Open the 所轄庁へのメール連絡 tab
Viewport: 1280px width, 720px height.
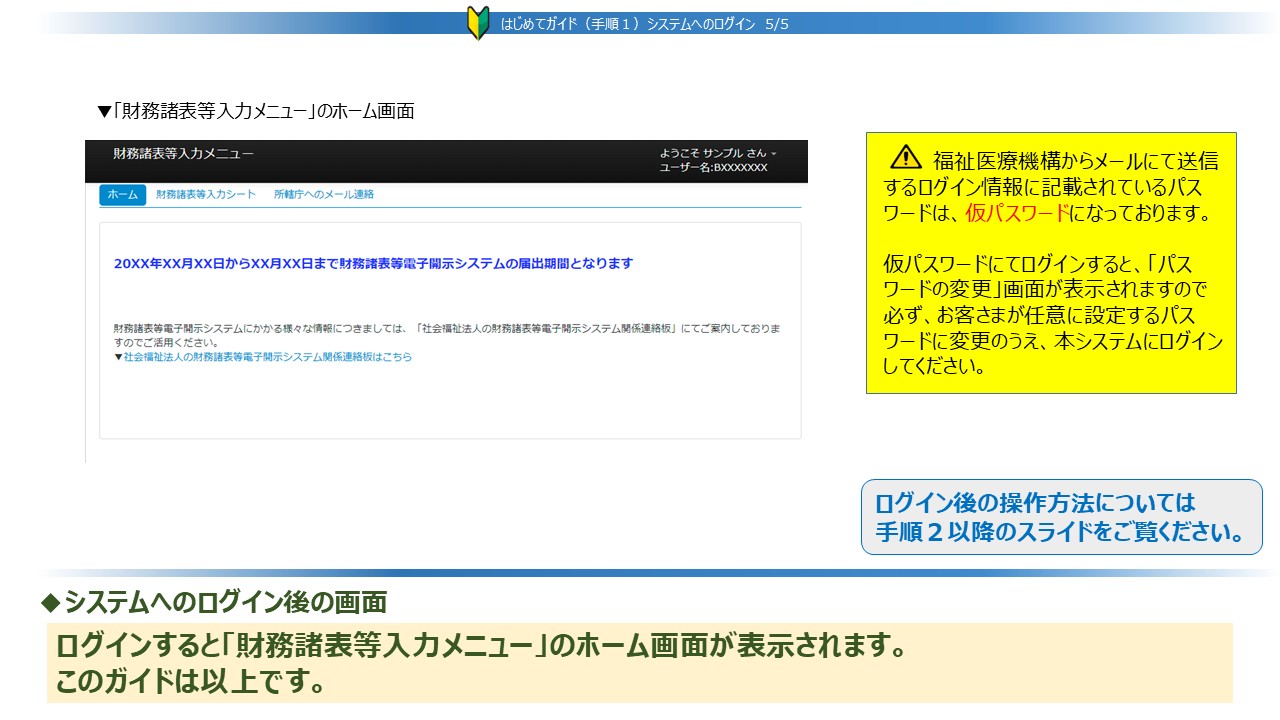point(324,195)
